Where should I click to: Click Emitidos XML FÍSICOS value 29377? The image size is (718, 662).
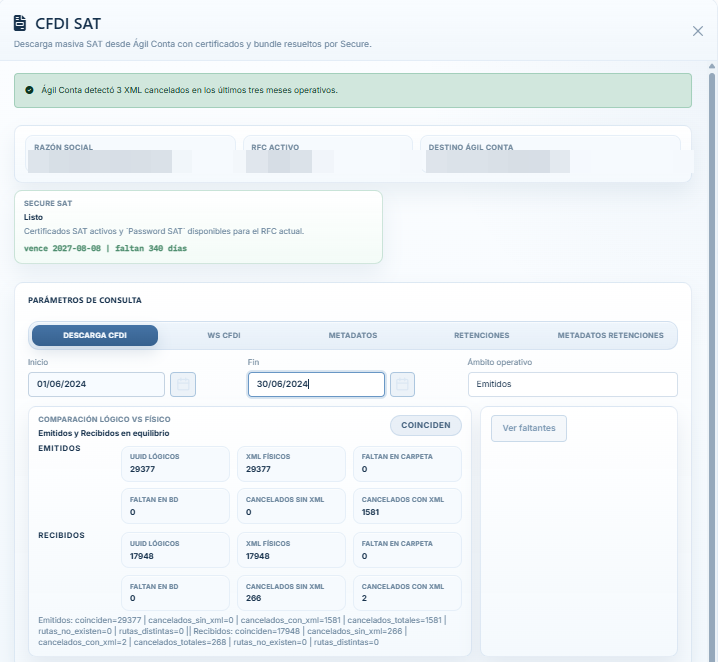(258, 469)
